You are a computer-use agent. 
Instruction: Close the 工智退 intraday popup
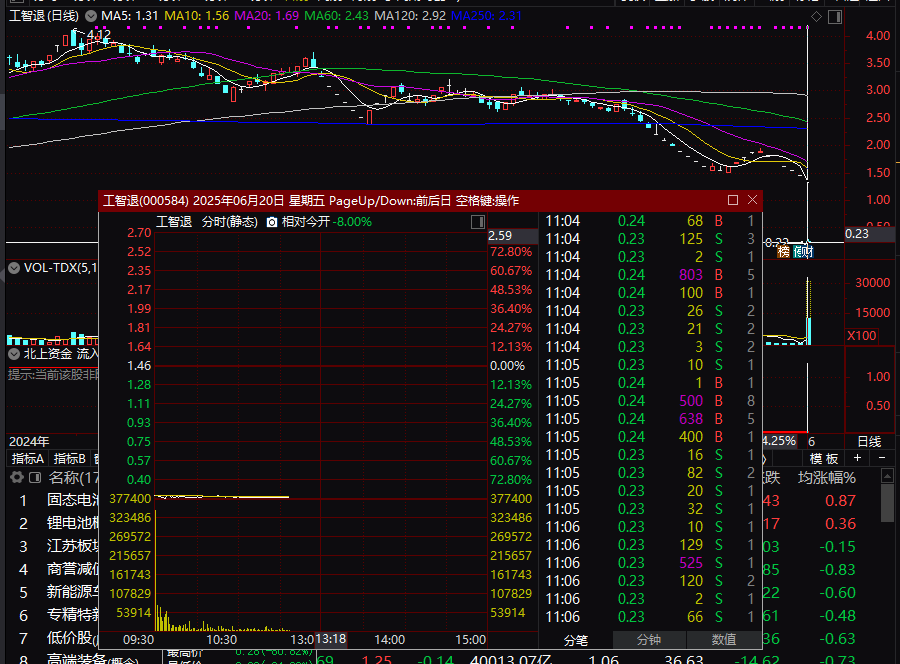(752, 200)
